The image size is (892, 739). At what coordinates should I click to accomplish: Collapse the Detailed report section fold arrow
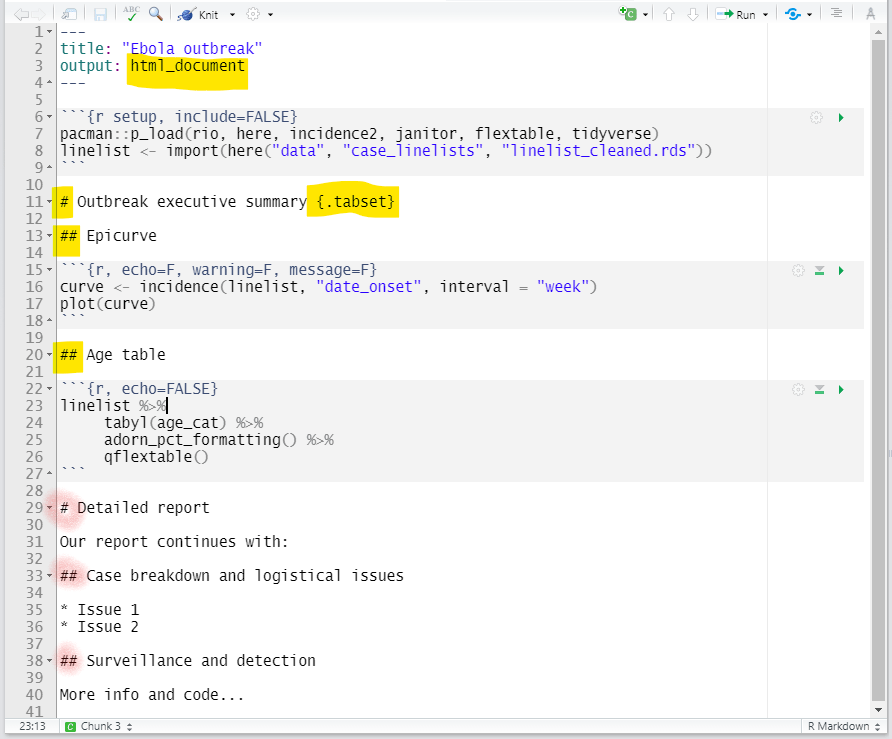52,508
